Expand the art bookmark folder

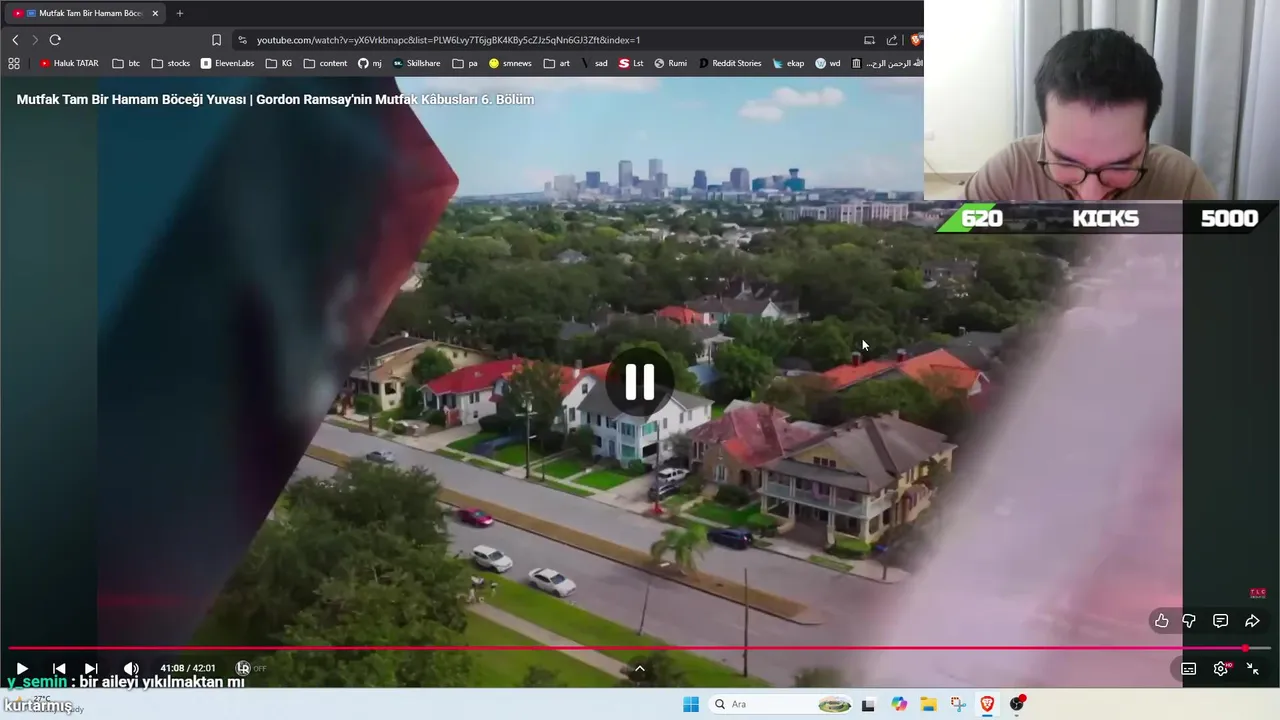click(557, 63)
